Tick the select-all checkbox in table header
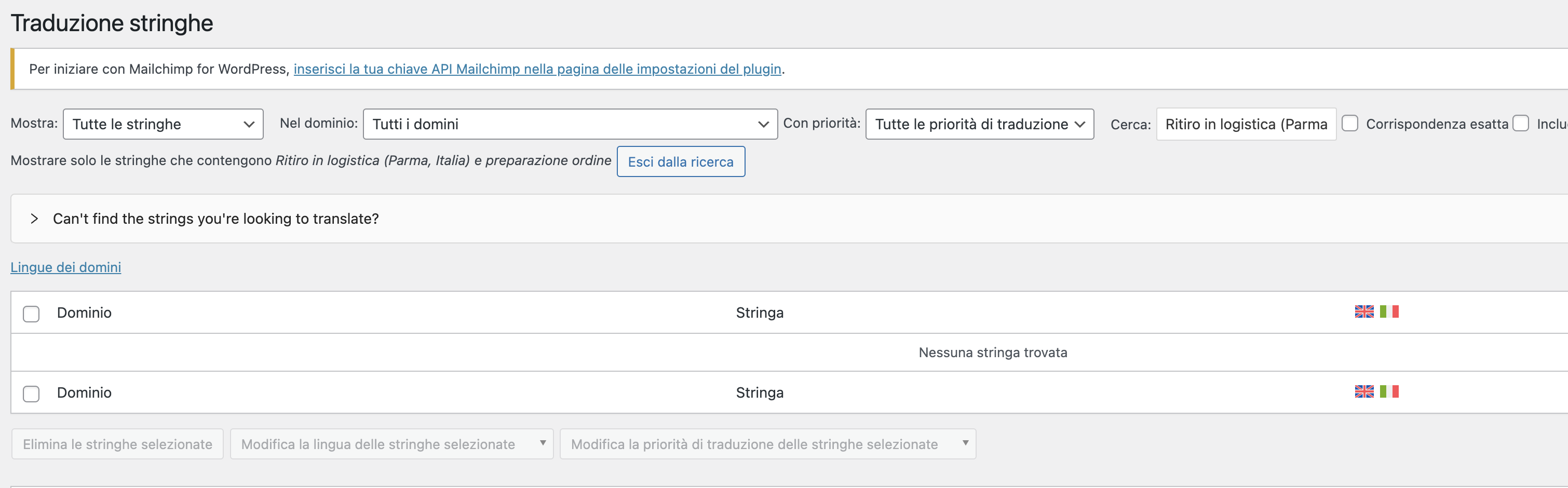Image resolution: width=1568 pixels, height=488 pixels. (31, 314)
